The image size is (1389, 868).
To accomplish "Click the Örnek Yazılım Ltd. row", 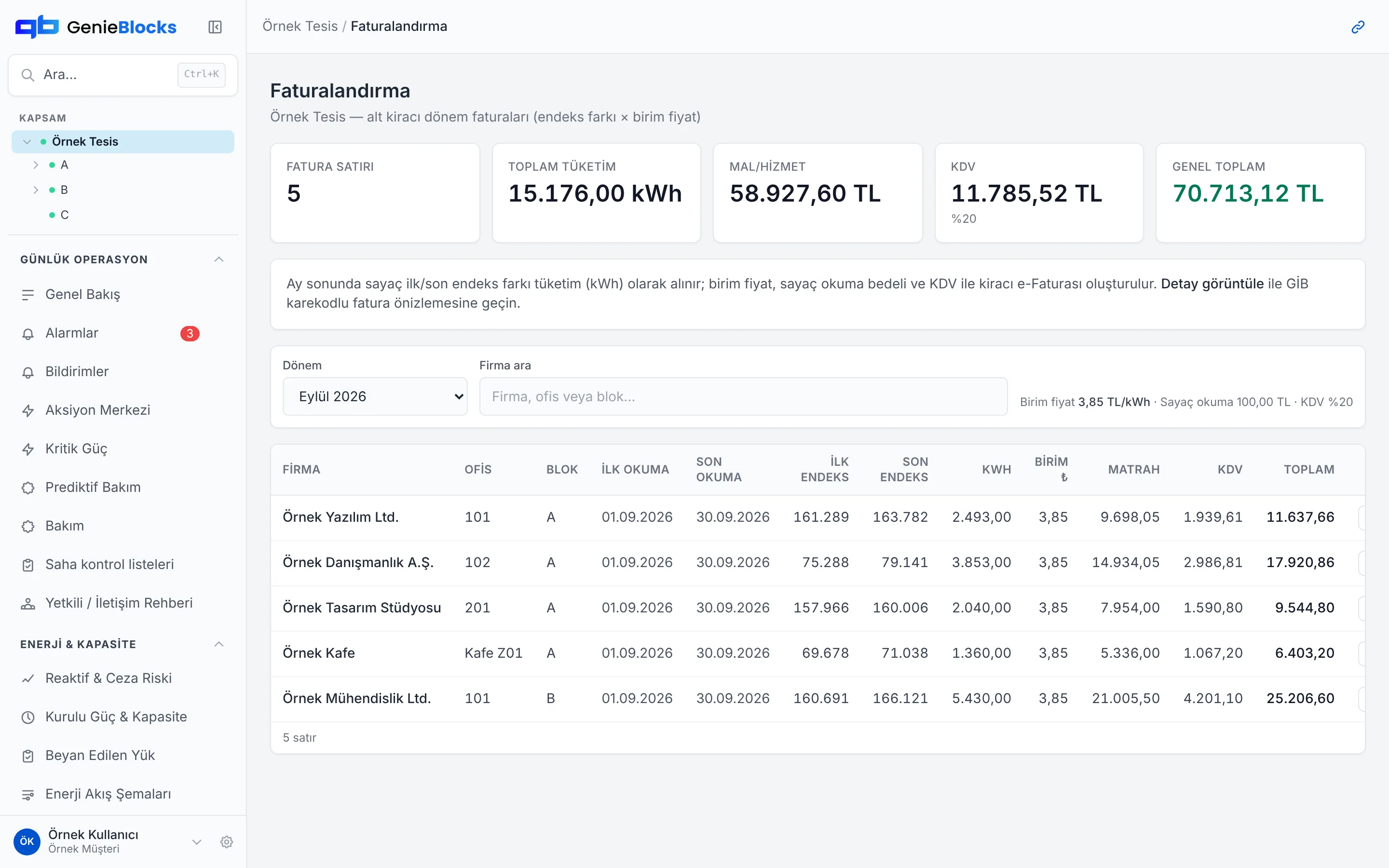I will click(x=817, y=517).
